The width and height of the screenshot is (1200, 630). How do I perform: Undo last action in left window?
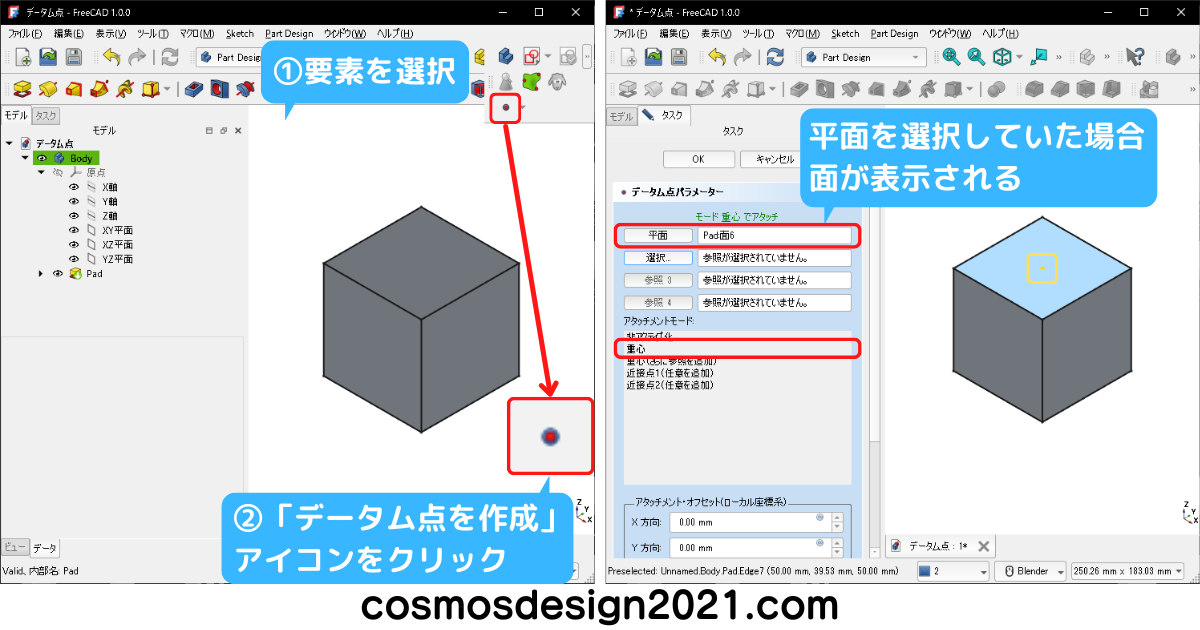click(110, 57)
